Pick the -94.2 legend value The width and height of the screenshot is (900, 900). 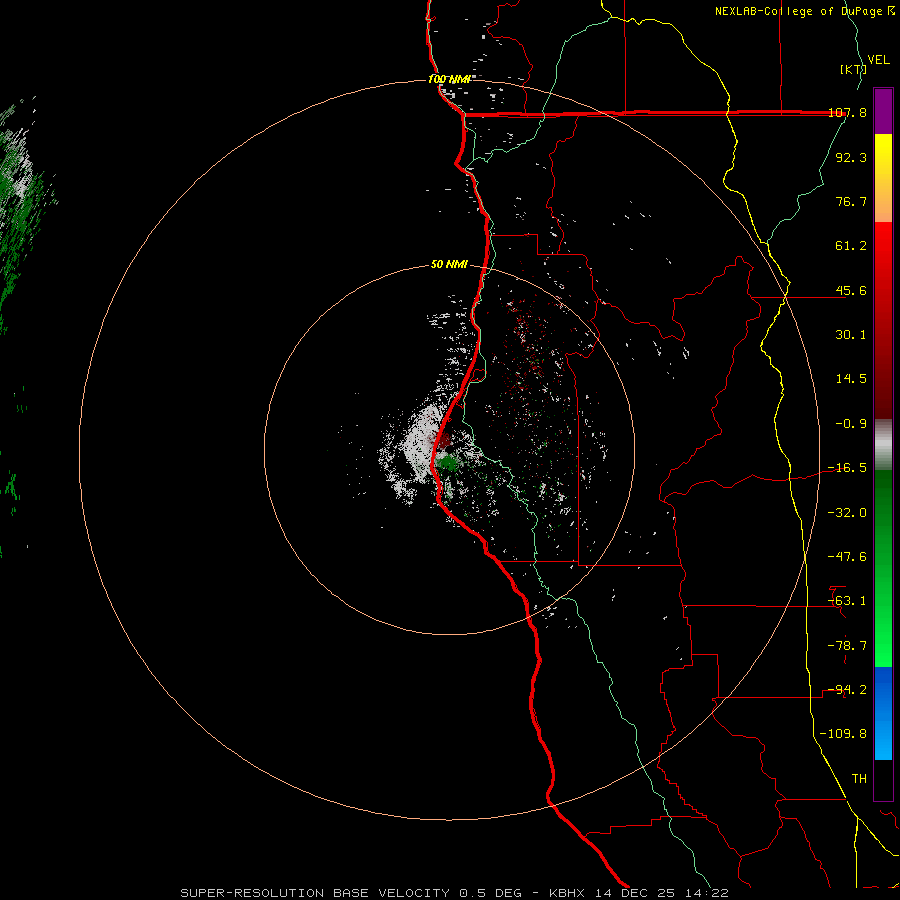tap(847, 690)
